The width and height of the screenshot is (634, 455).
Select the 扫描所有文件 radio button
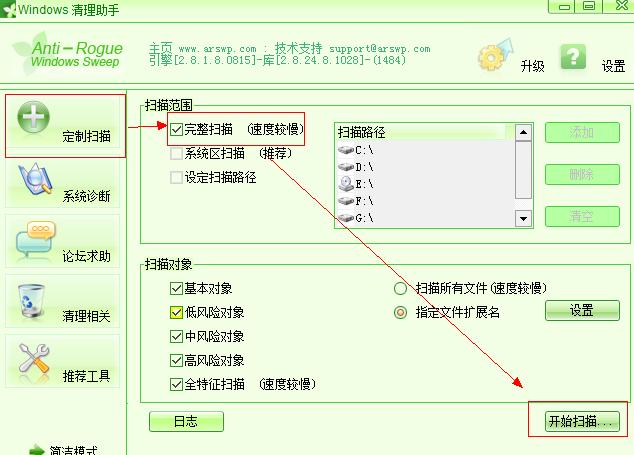(400, 288)
